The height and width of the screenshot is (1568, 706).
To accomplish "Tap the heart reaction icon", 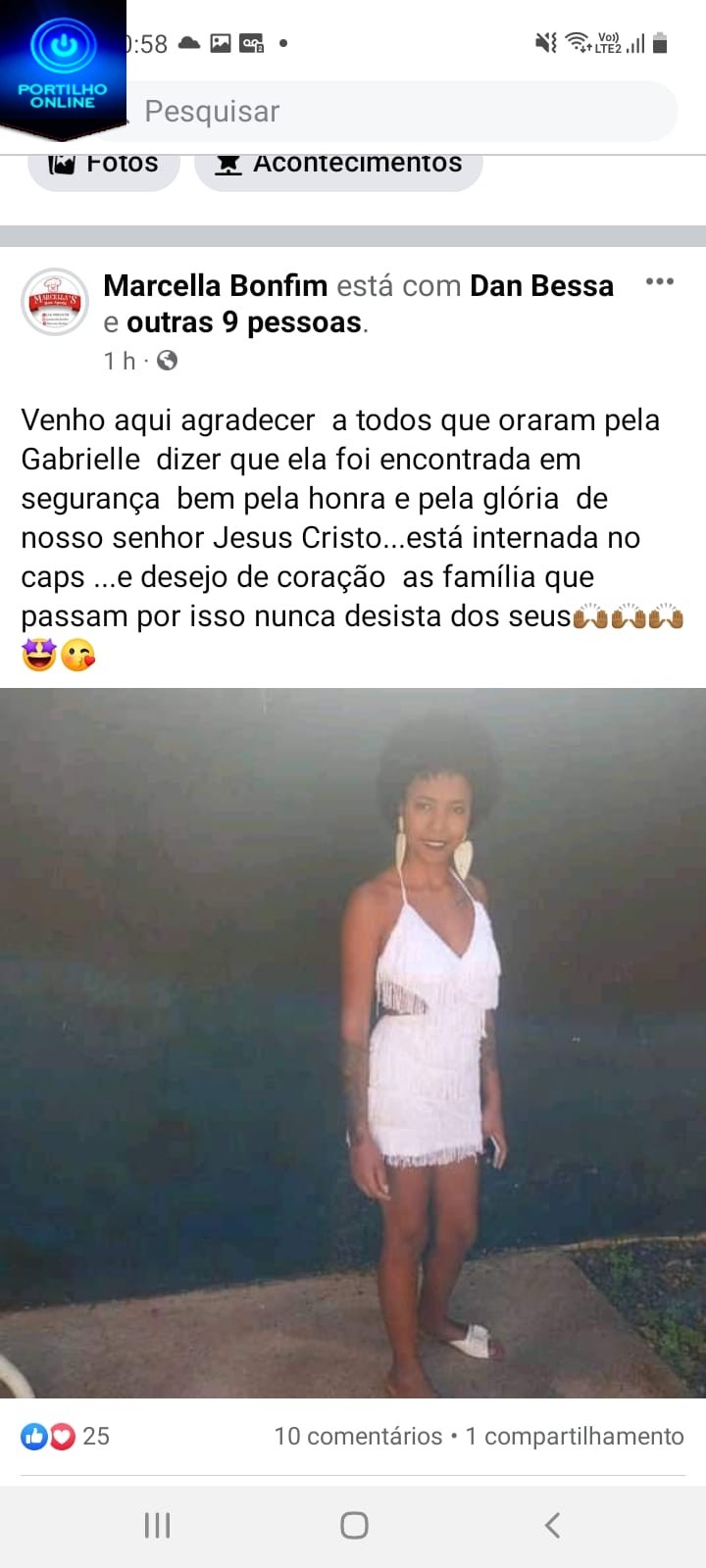I will (x=62, y=1437).
